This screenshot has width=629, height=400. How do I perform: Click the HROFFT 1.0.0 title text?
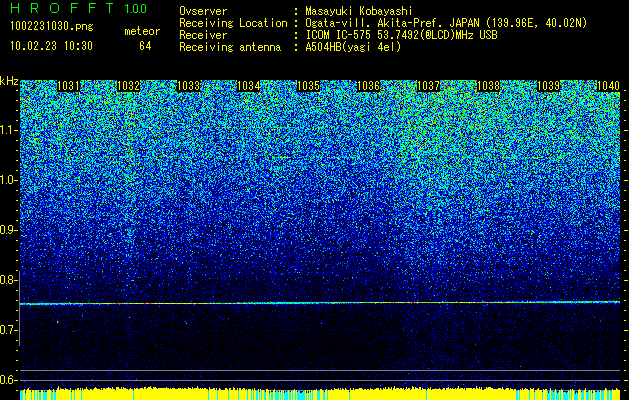pos(79,8)
